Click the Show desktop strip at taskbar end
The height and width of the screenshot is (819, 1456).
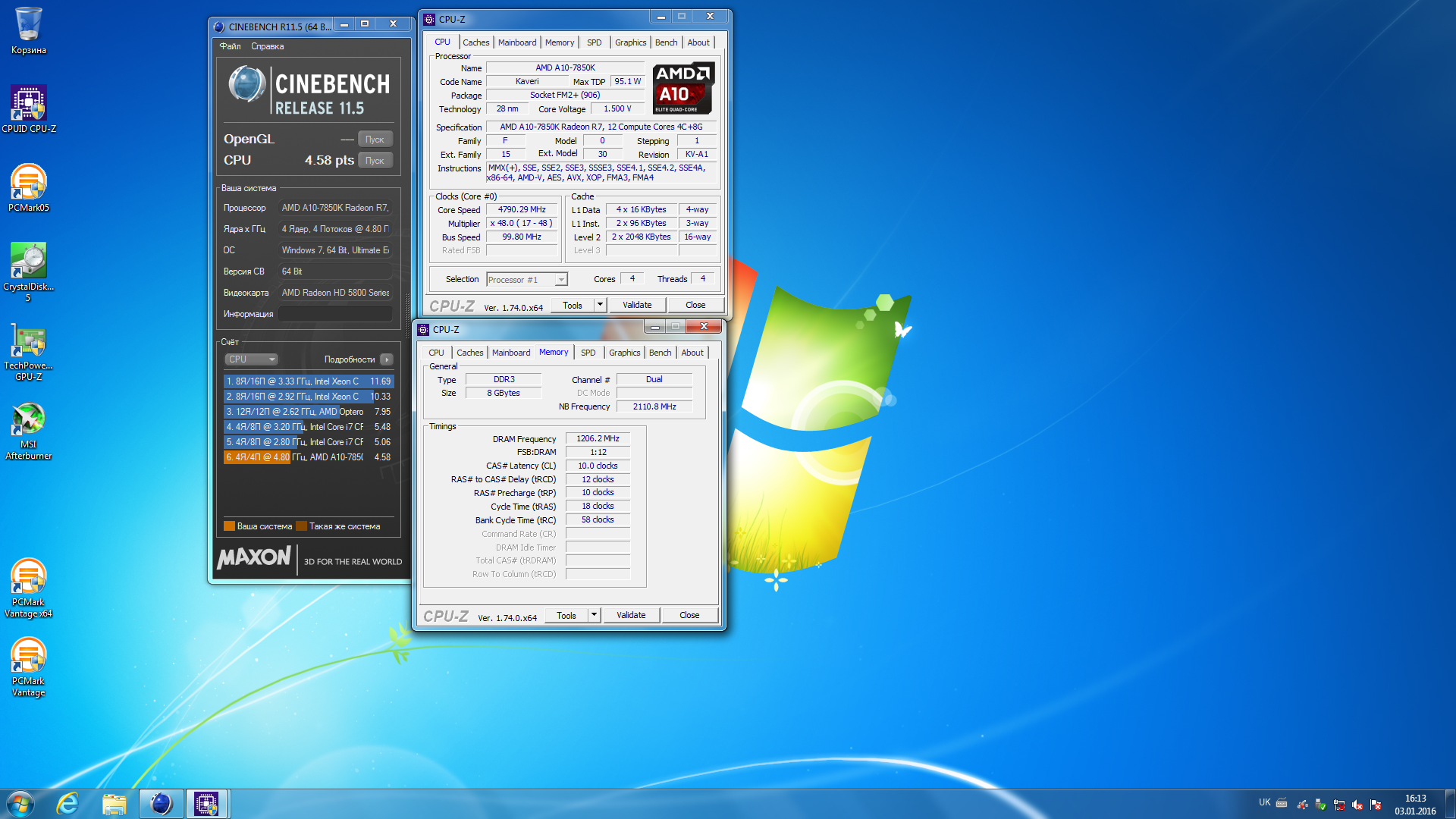[1450, 804]
